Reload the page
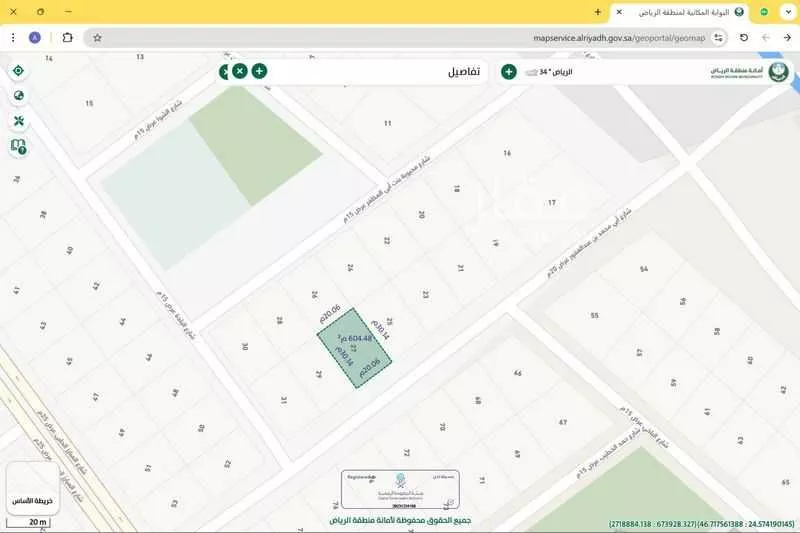This screenshot has height=533, width=800. click(x=743, y=38)
